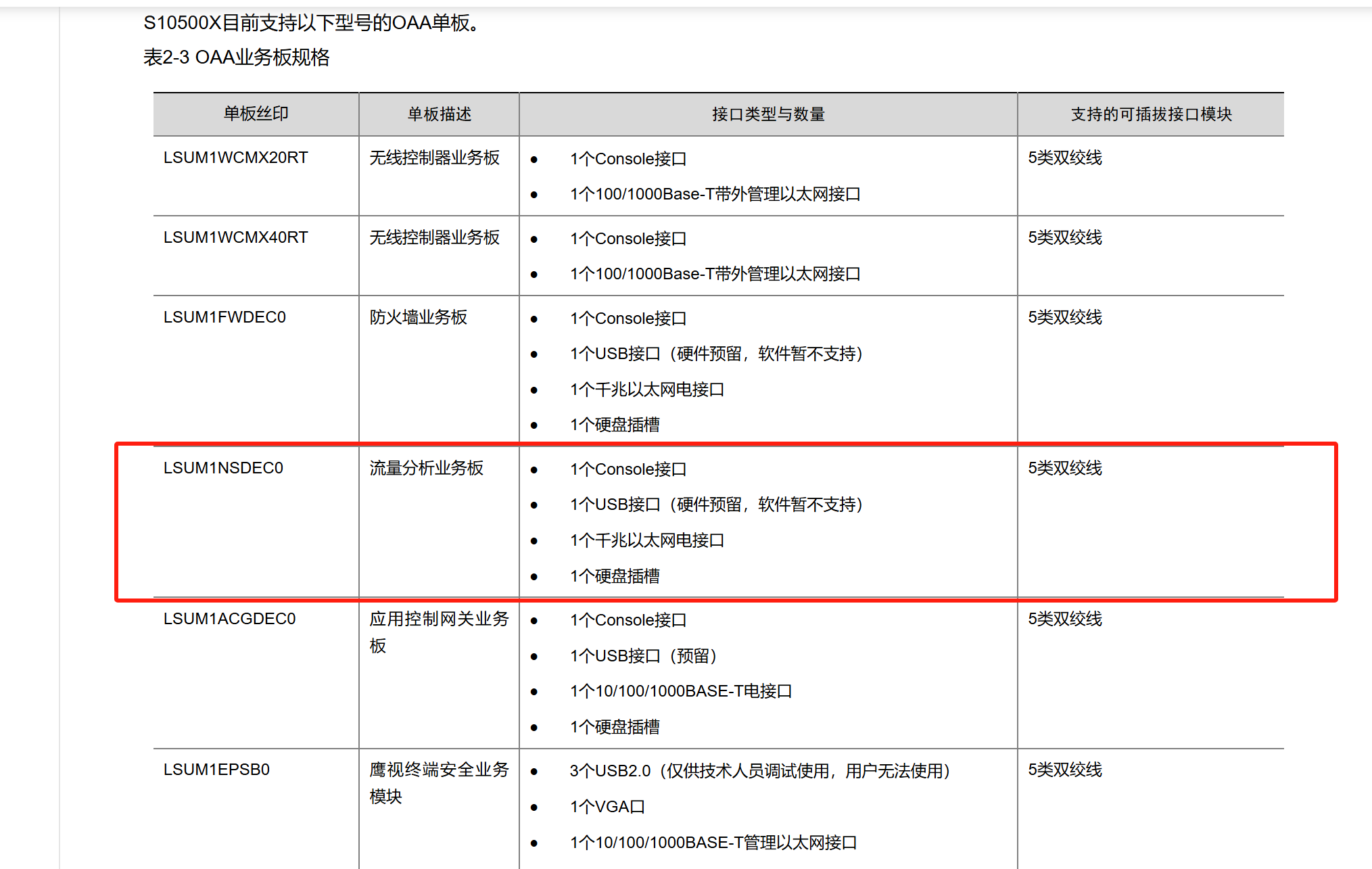The width and height of the screenshot is (1372, 869).
Task: Click 1个USB接口（预留）bullet item
Action: point(643,656)
